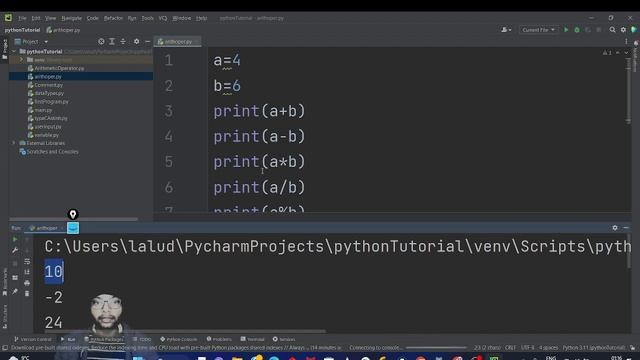
Task: Click green Run button in toolbar
Action: click(566, 30)
